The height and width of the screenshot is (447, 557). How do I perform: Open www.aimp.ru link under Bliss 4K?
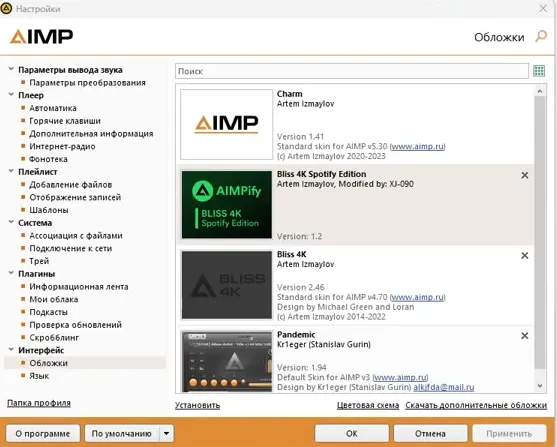[417, 297]
